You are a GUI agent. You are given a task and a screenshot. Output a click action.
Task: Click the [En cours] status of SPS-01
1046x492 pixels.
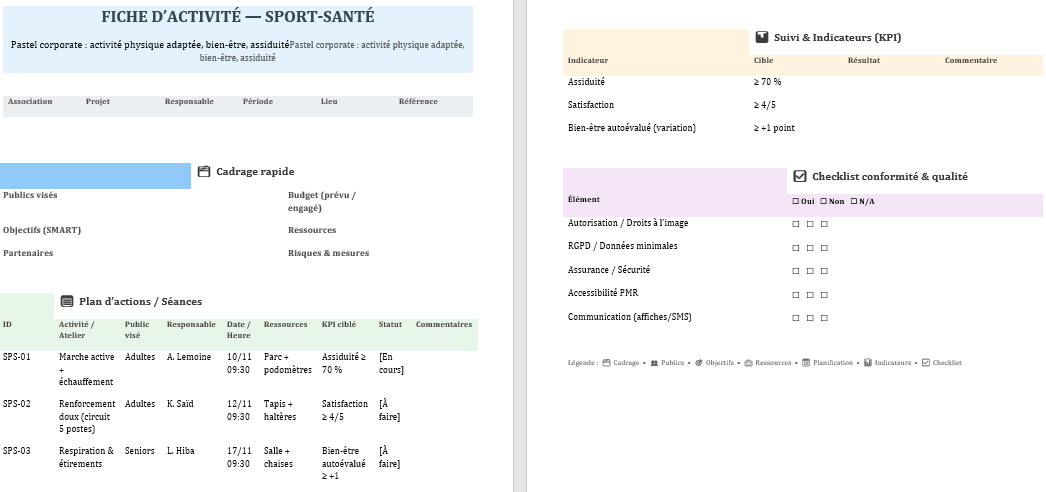coord(391,363)
